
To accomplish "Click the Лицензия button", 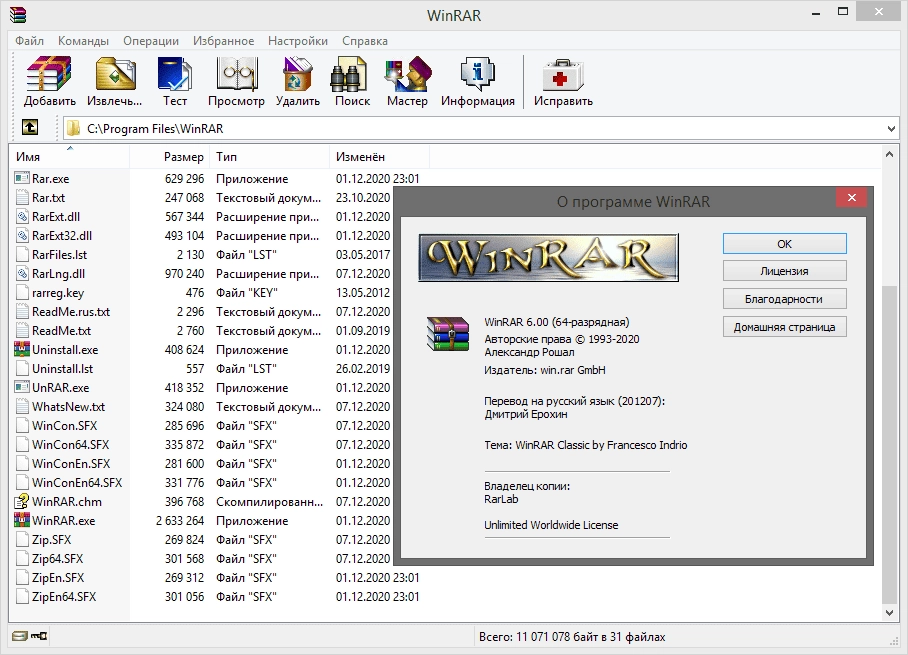I will click(785, 271).
